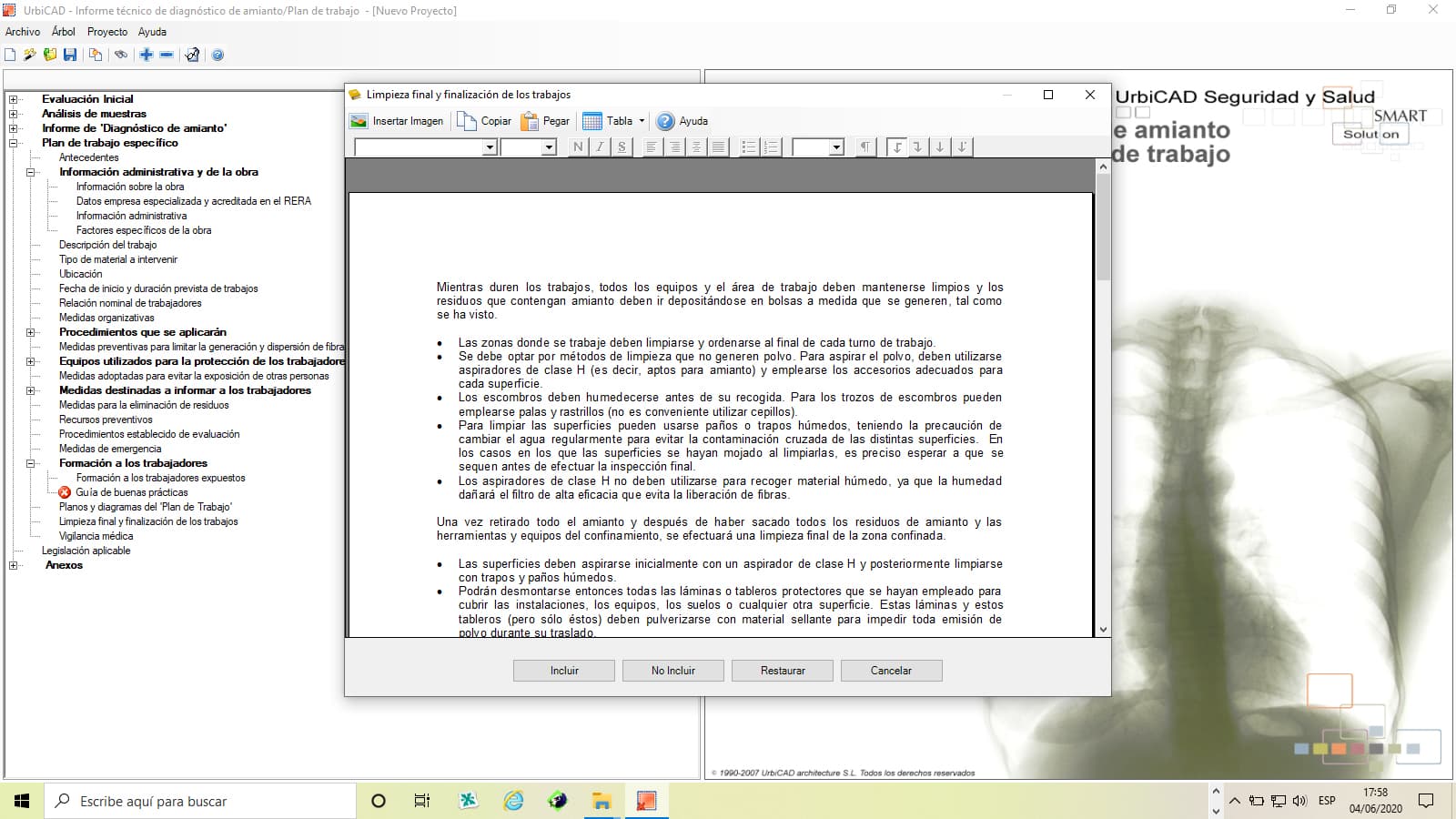Click the Restaurar button
Viewport: 1456px width, 819px height.
783,671
